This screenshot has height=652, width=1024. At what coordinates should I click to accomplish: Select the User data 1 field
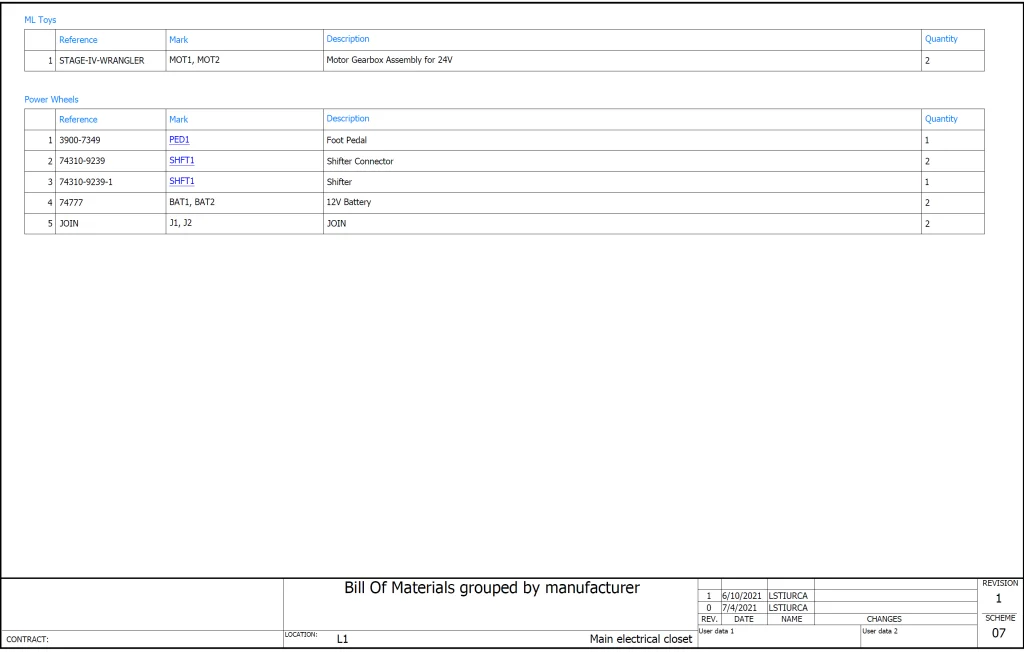(x=716, y=631)
